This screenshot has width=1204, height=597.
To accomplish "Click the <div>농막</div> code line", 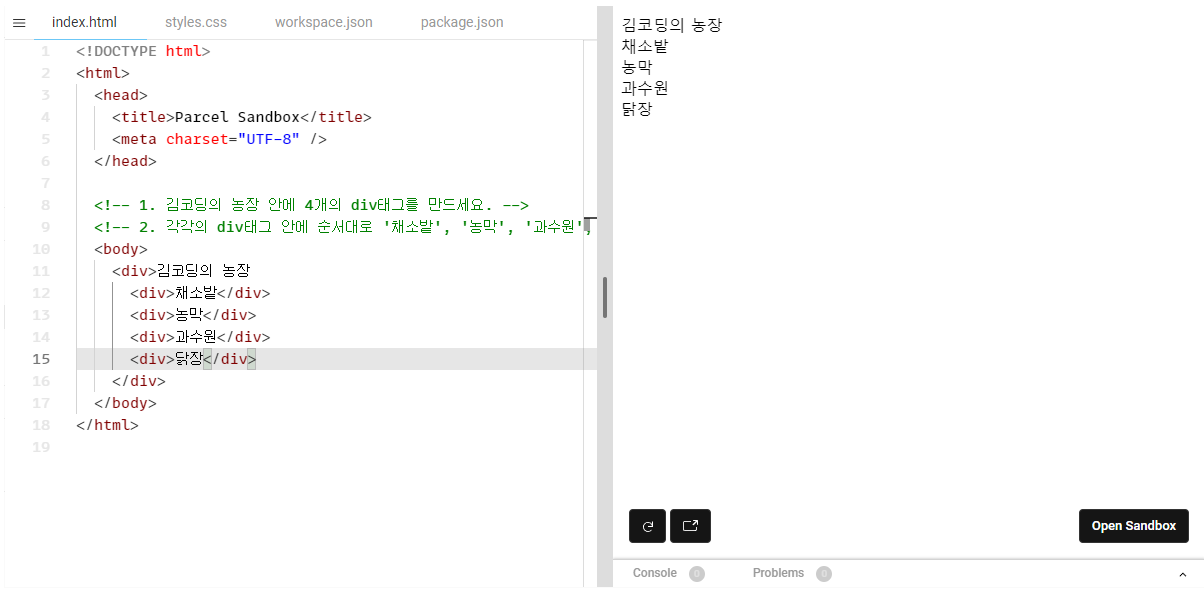I will [x=193, y=315].
